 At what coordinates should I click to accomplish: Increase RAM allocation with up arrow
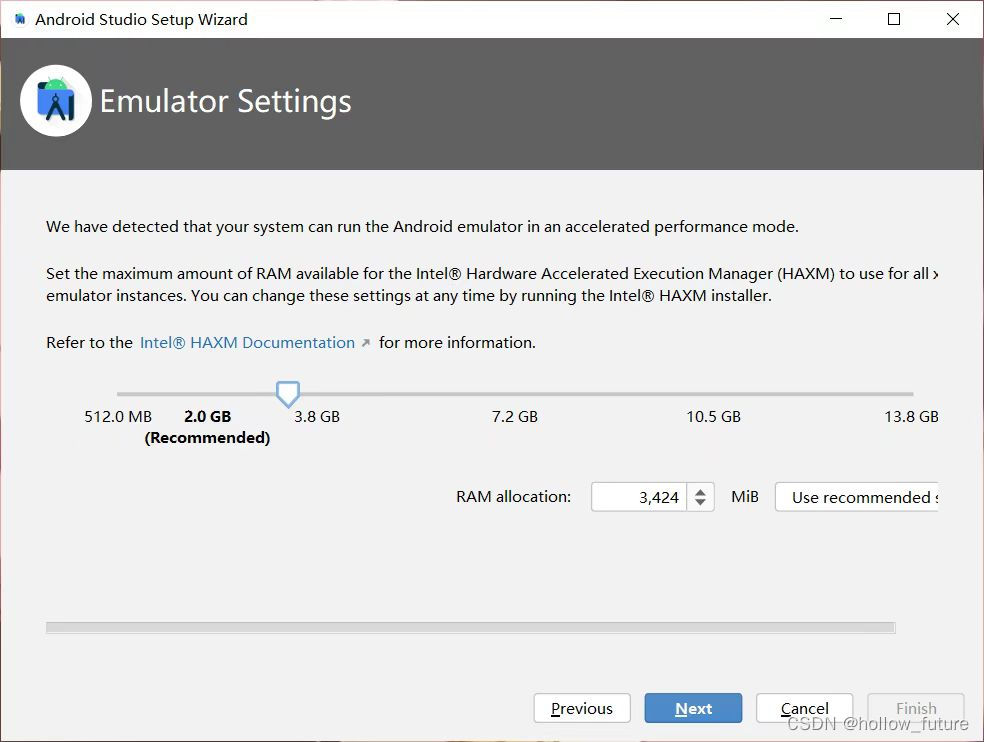click(700, 492)
